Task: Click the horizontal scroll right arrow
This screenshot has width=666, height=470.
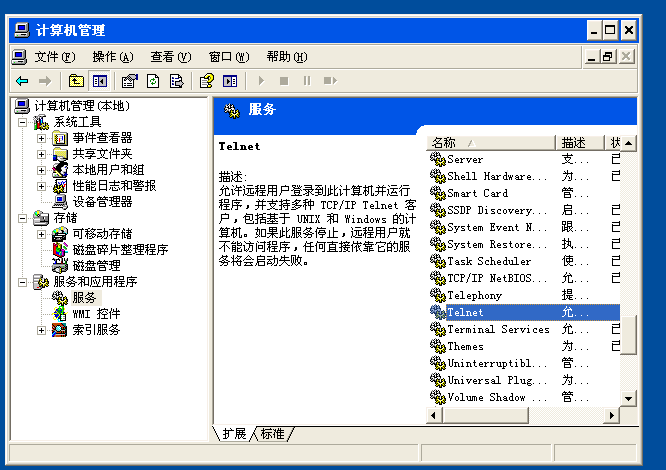Action: click(x=612, y=415)
